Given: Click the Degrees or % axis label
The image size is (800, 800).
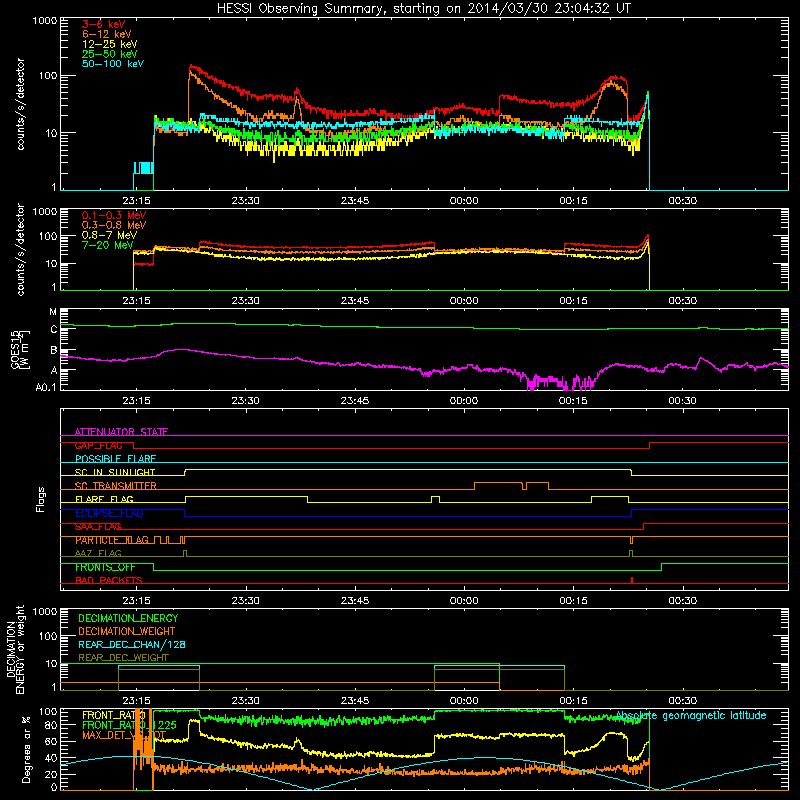Looking at the screenshot, I should tap(25, 749).
